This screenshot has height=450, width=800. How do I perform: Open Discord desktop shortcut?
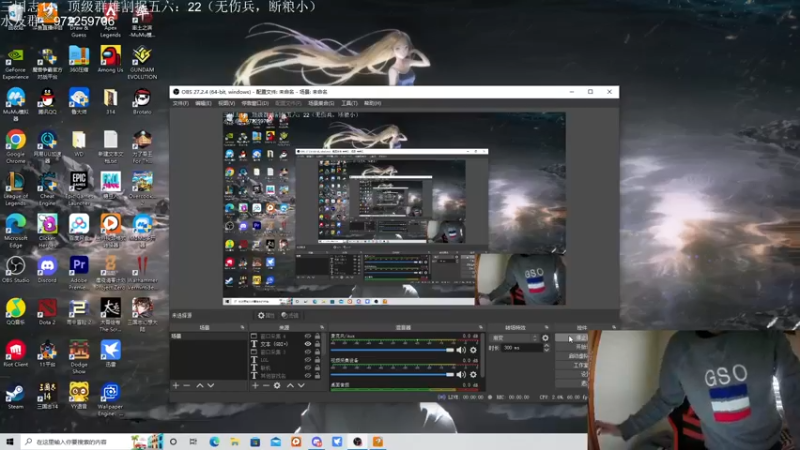click(x=47, y=270)
